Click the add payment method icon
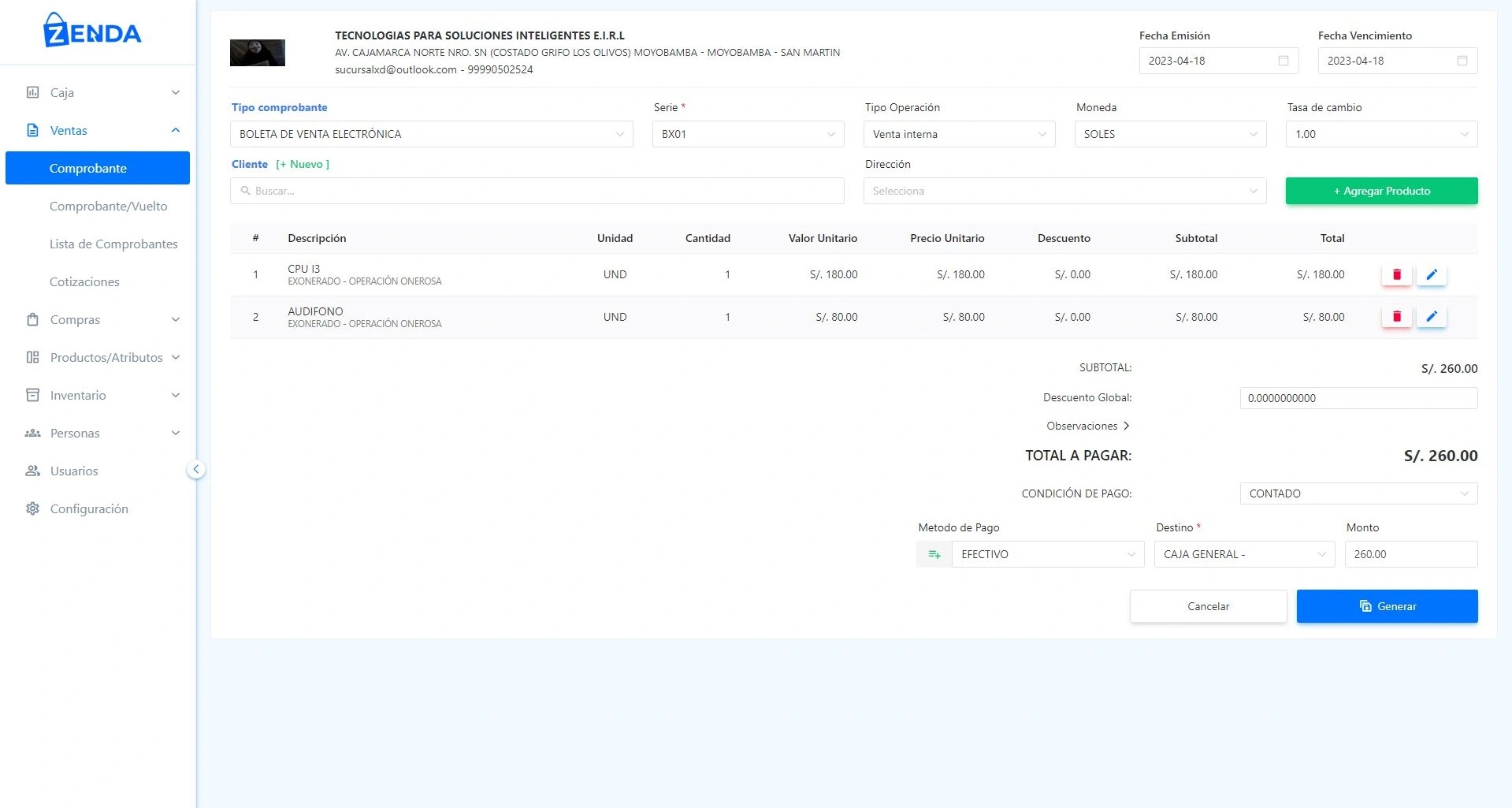 tap(934, 554)
